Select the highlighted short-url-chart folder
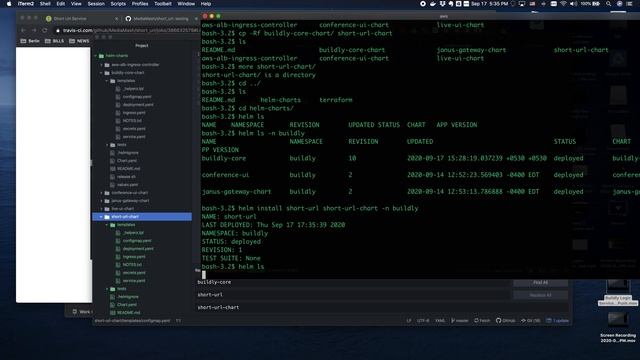The image size is (640, 360). [142, 217]
